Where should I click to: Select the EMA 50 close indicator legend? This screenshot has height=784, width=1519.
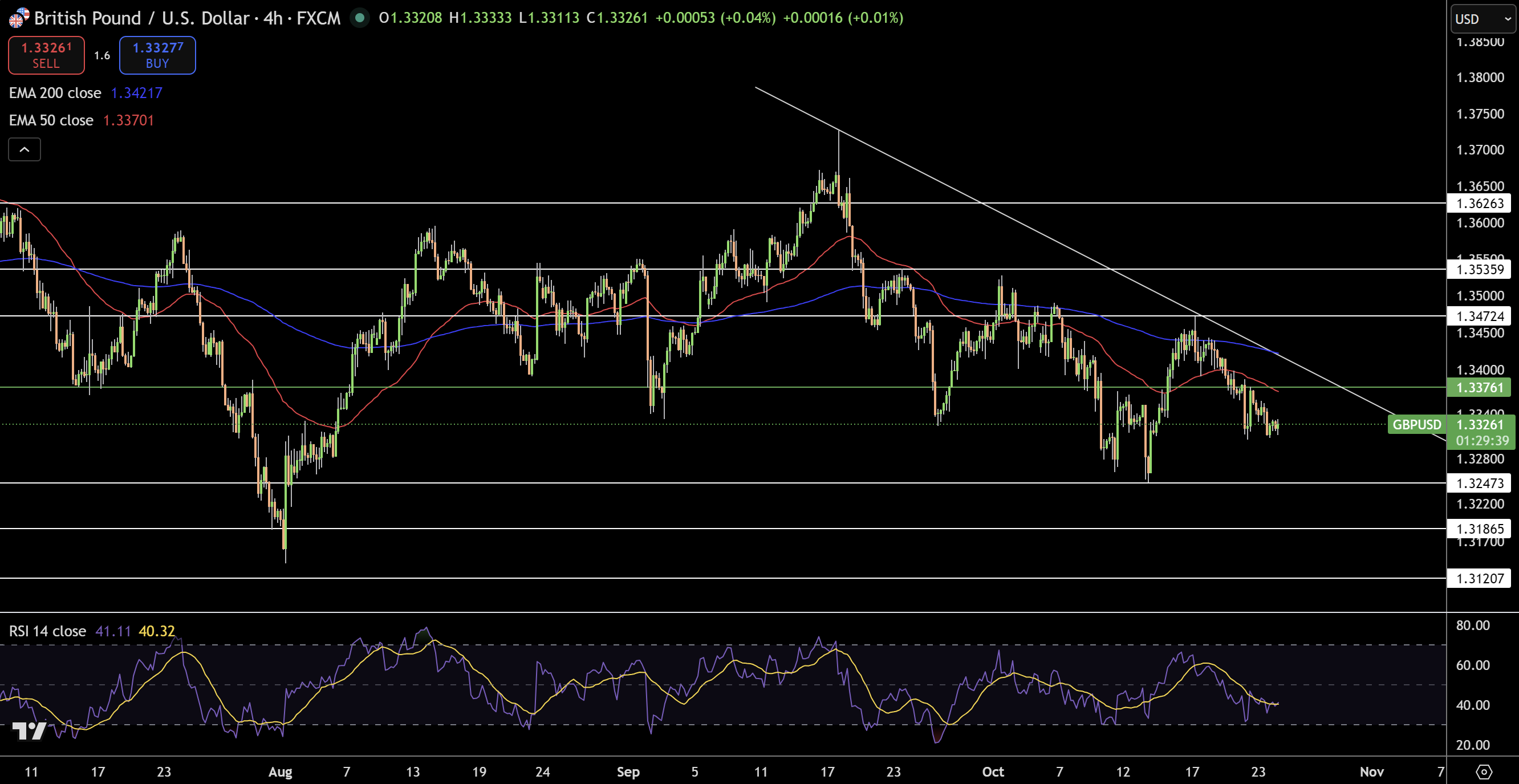tap(51, 120)
